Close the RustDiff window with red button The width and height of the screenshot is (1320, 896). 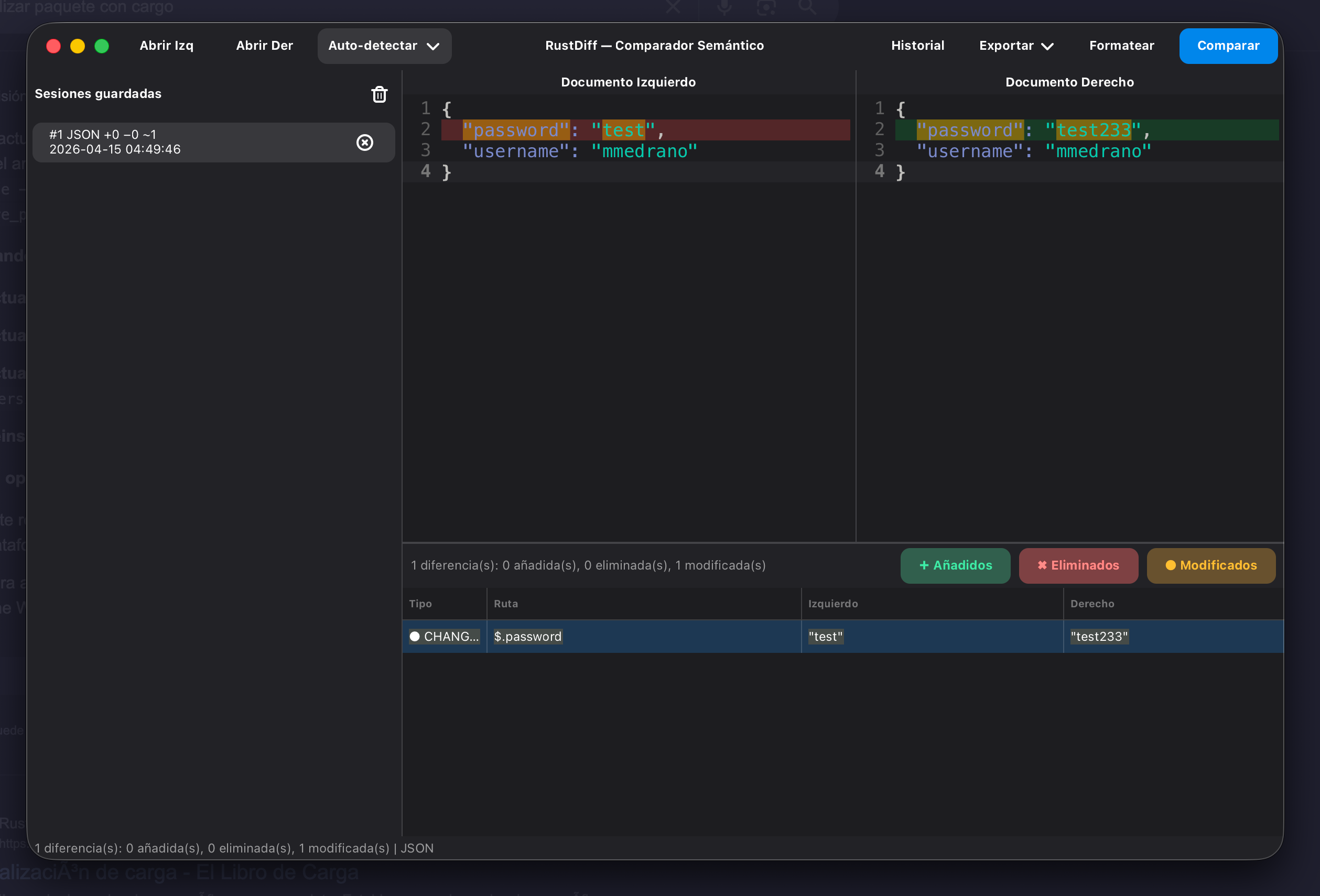point(53,46)
